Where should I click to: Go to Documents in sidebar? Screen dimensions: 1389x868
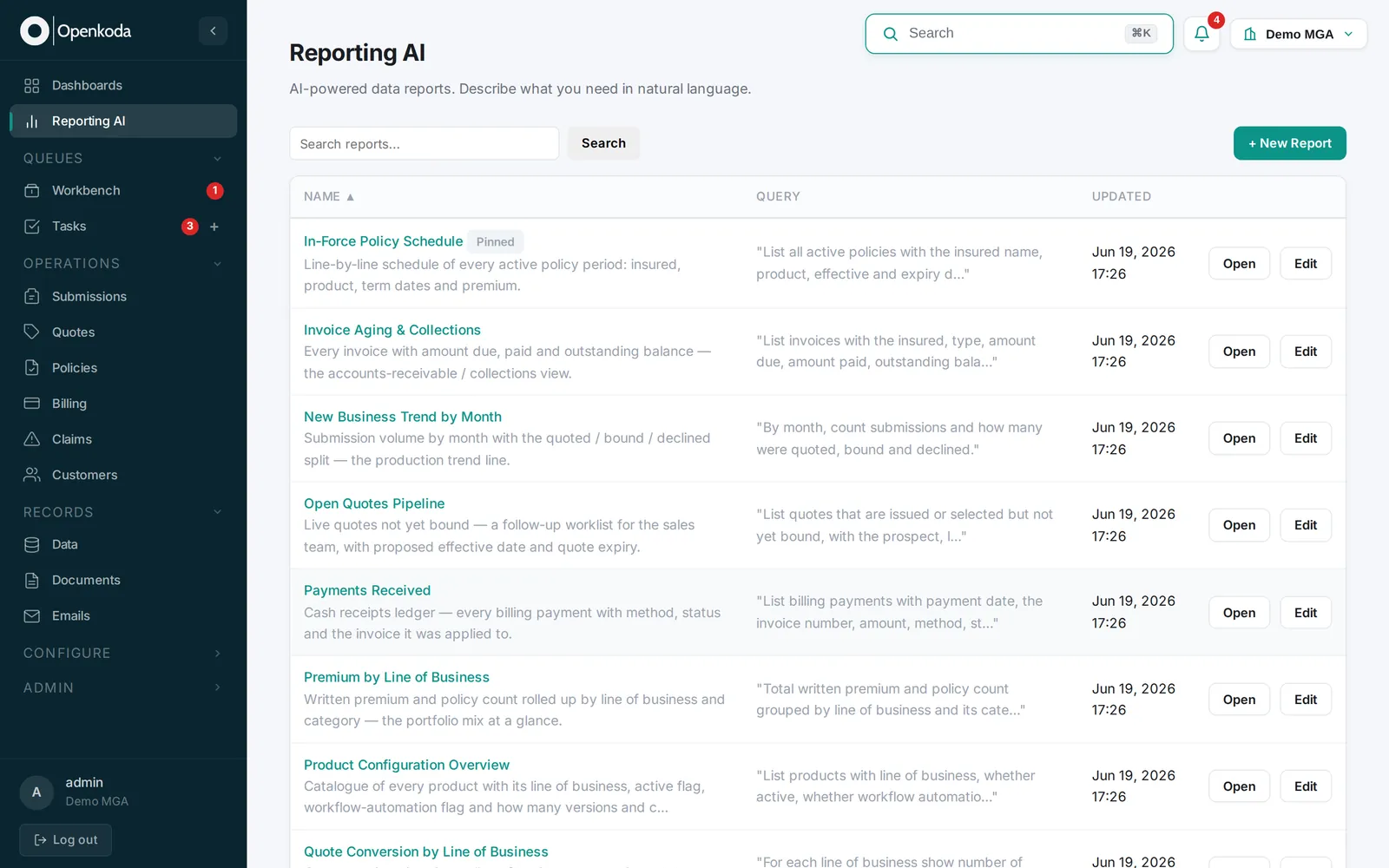tap(123, 580)
